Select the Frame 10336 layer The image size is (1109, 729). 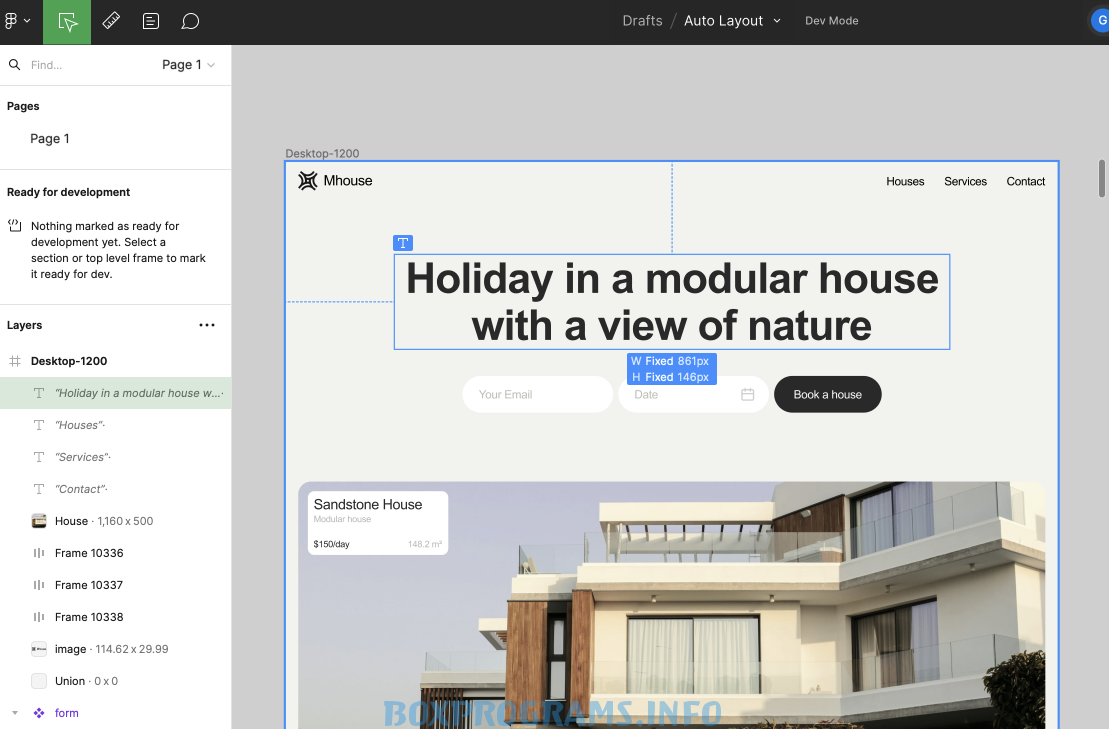pyautogui.click(x=115, y=553)
